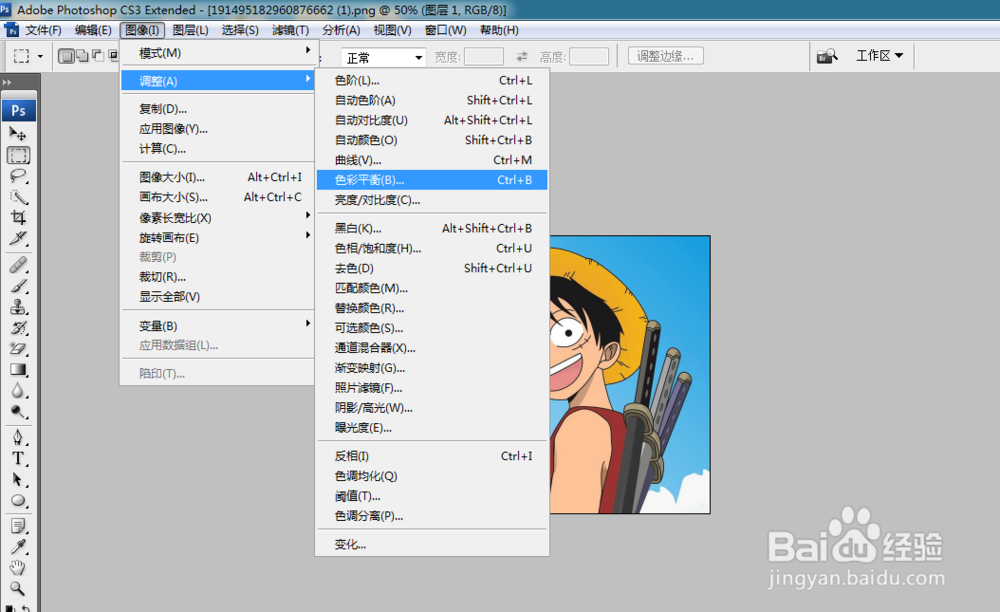Click the 调整边缘 (Refine Edge) button
This screenshot has height=612, width=1000.
665,56
